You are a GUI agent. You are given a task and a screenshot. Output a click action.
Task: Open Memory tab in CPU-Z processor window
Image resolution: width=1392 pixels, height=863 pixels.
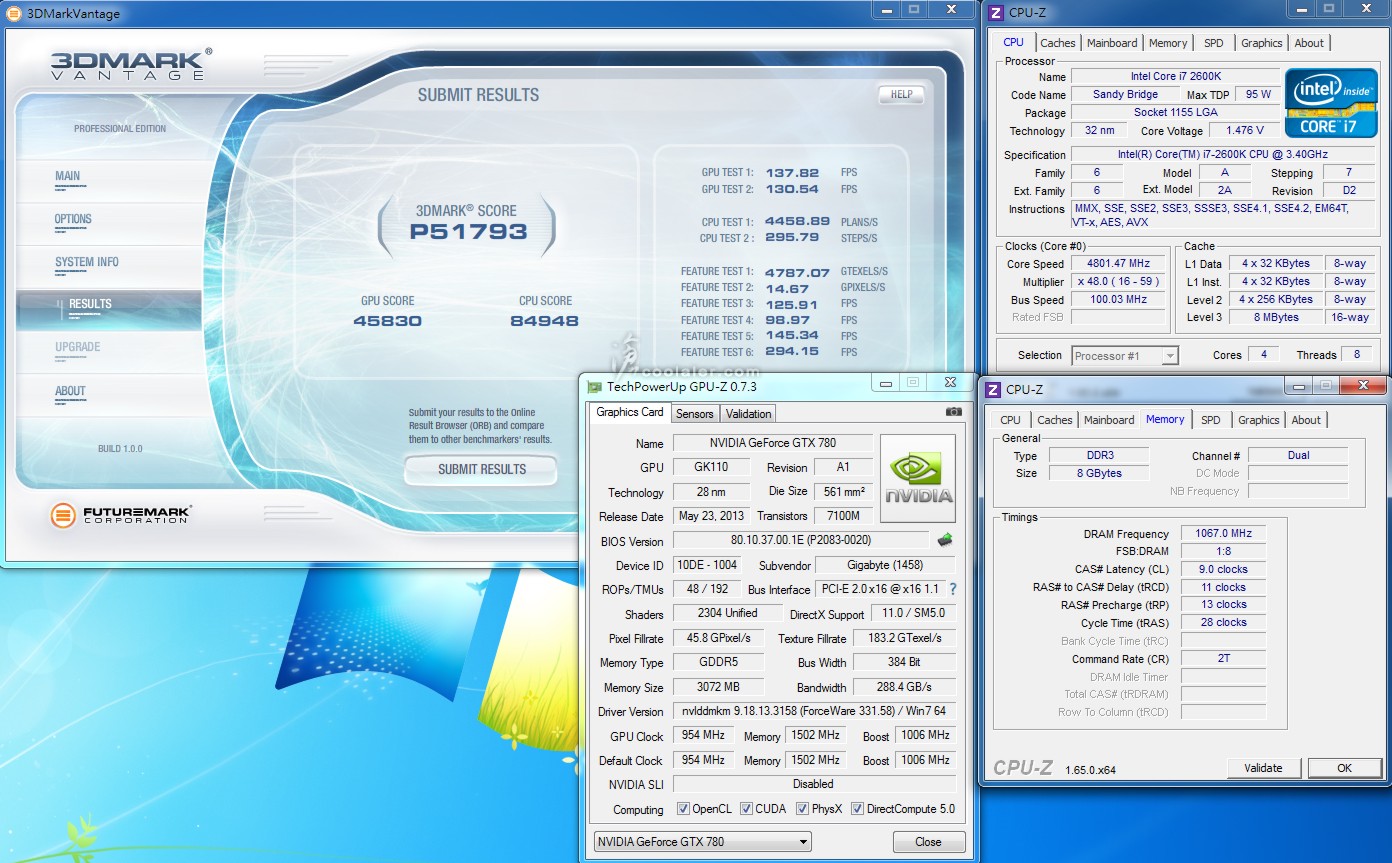1168,43
